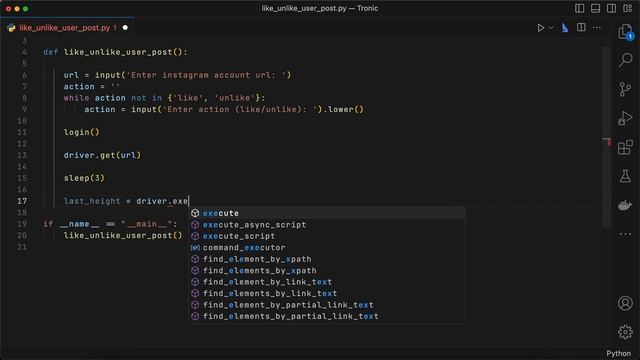Viewport: 640px width, 360px height.
Task: Click the blue extension icon beside run
Action: click(565, 28)
